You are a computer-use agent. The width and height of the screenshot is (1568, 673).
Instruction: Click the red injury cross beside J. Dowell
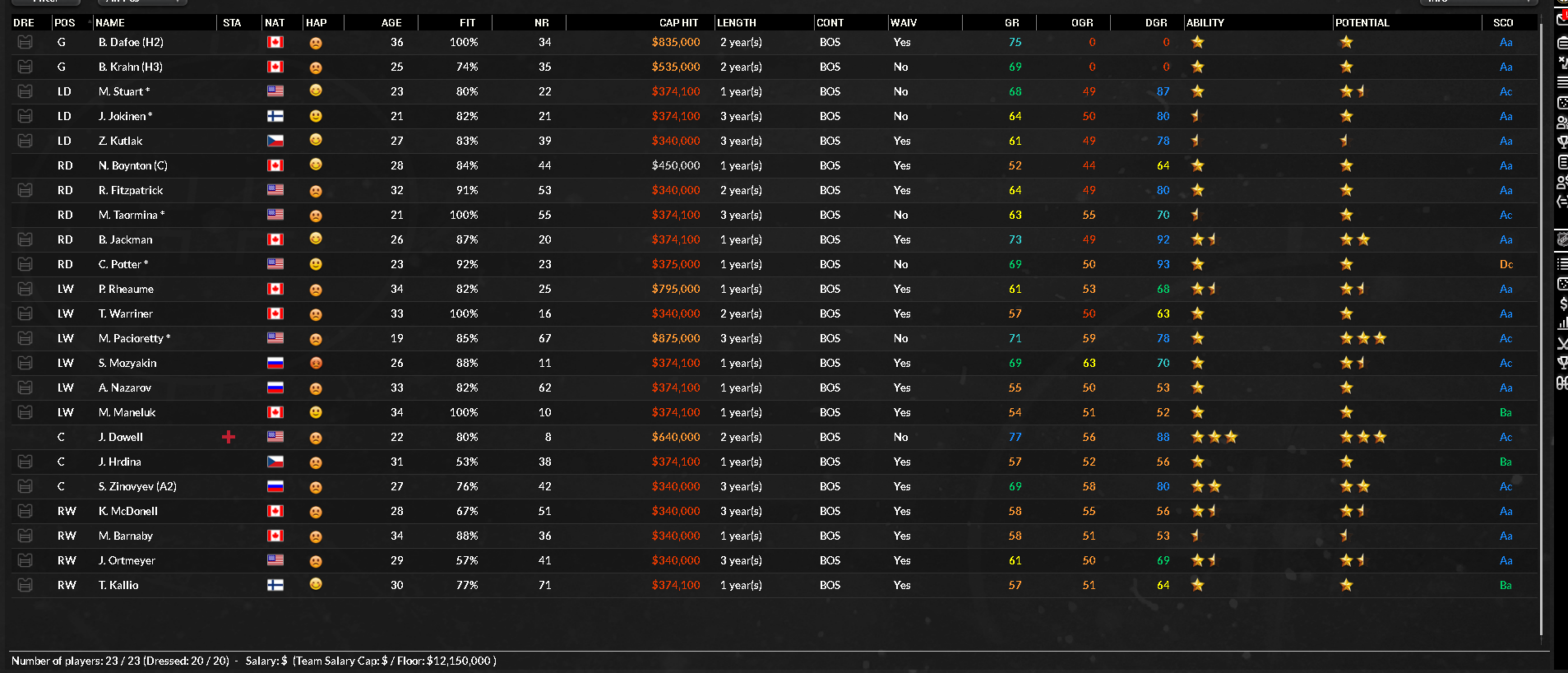(x=229, y=437)
